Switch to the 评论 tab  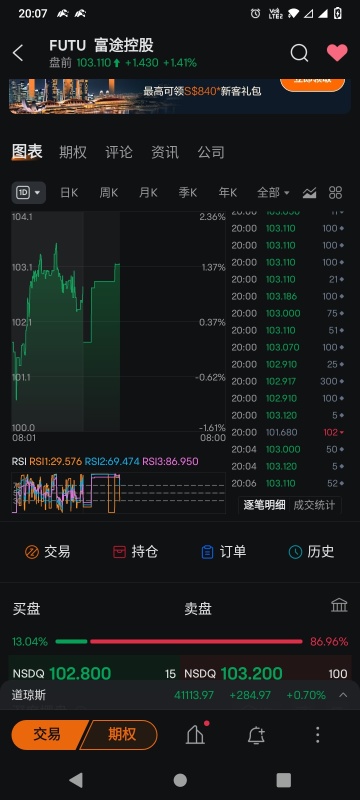[119, 152]
